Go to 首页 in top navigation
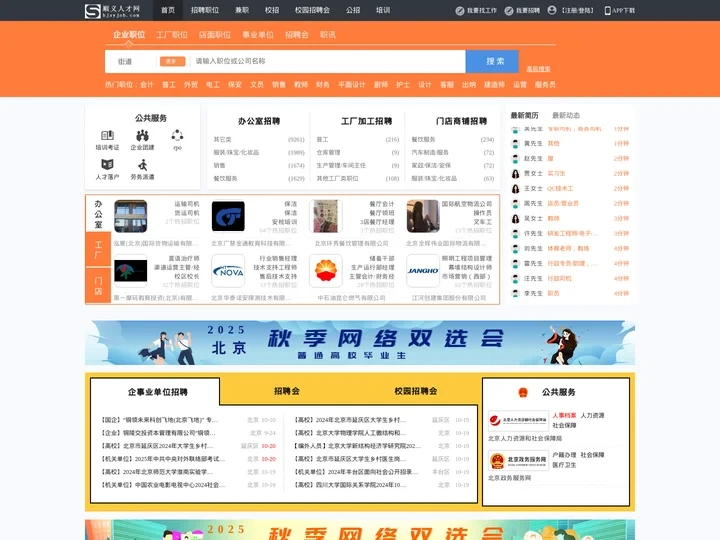The image size is (720, 540). click(168, 10)
